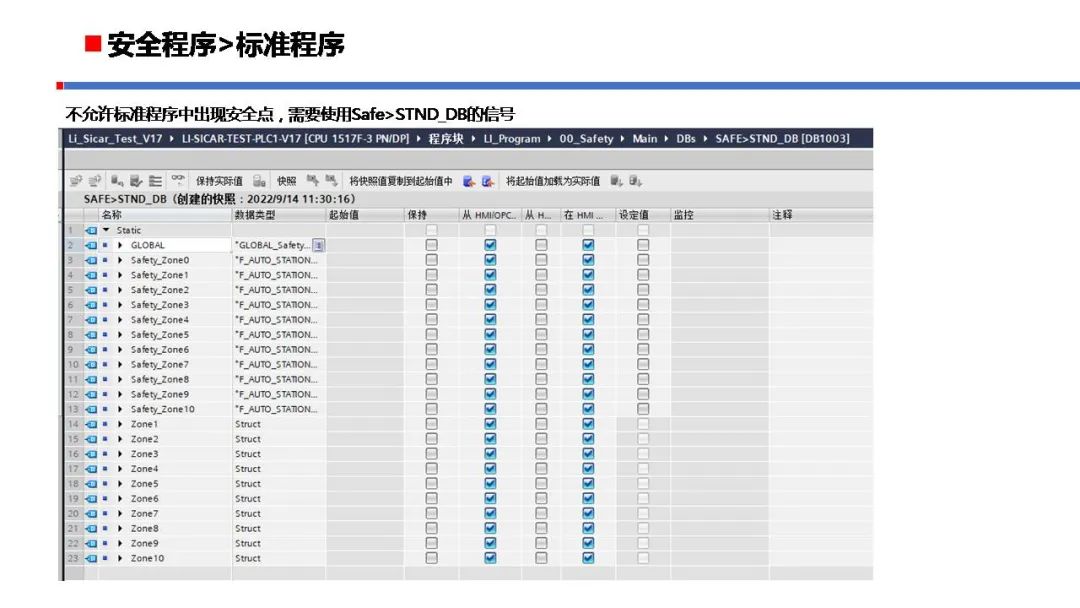Uncheck HMI/OPC accessible checkbox for Safety_Zone5

pos(490,335)
